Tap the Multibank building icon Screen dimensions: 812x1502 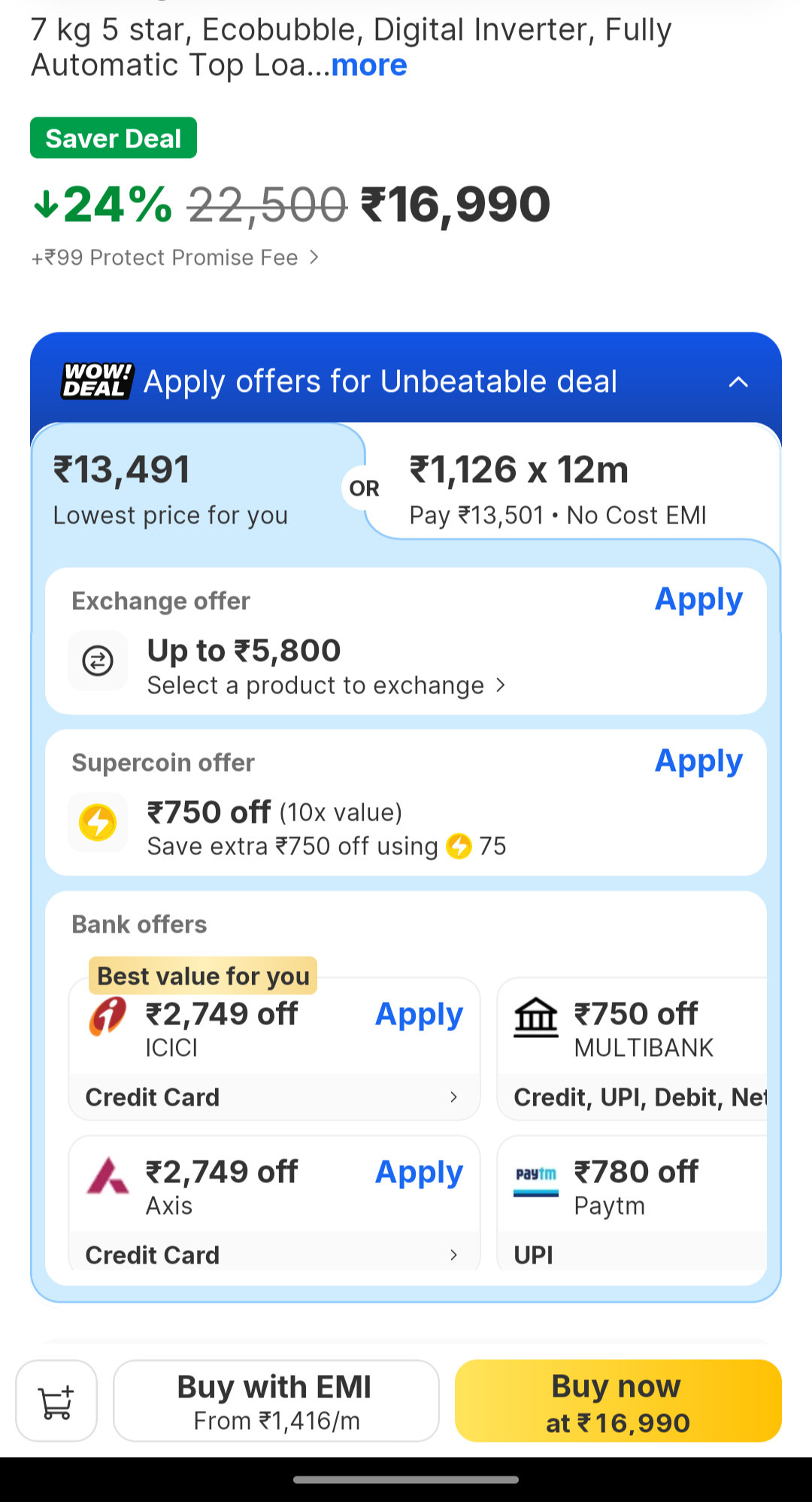(535, 1018)
